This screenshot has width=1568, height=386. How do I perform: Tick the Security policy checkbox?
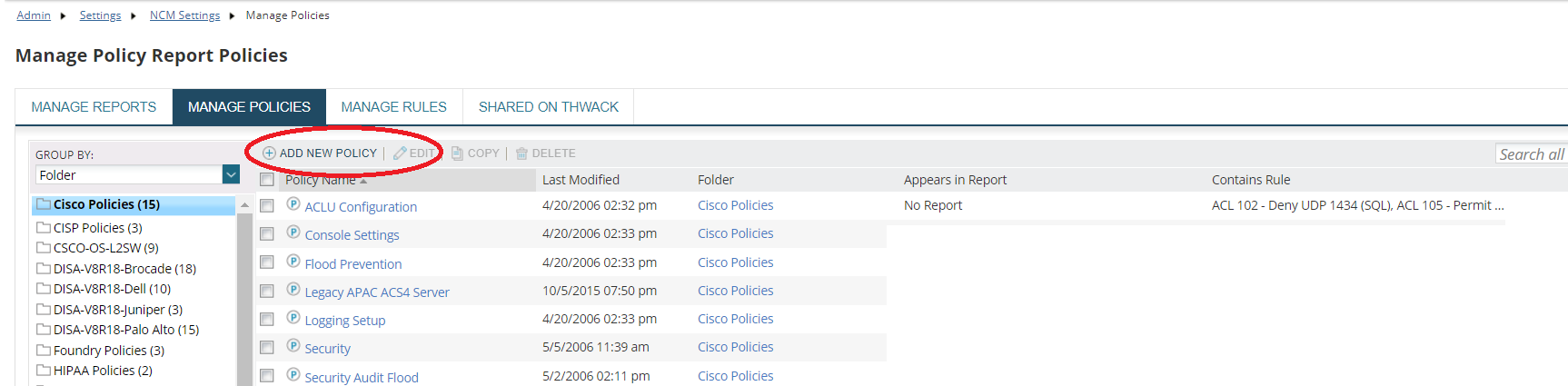coord(267,348)
